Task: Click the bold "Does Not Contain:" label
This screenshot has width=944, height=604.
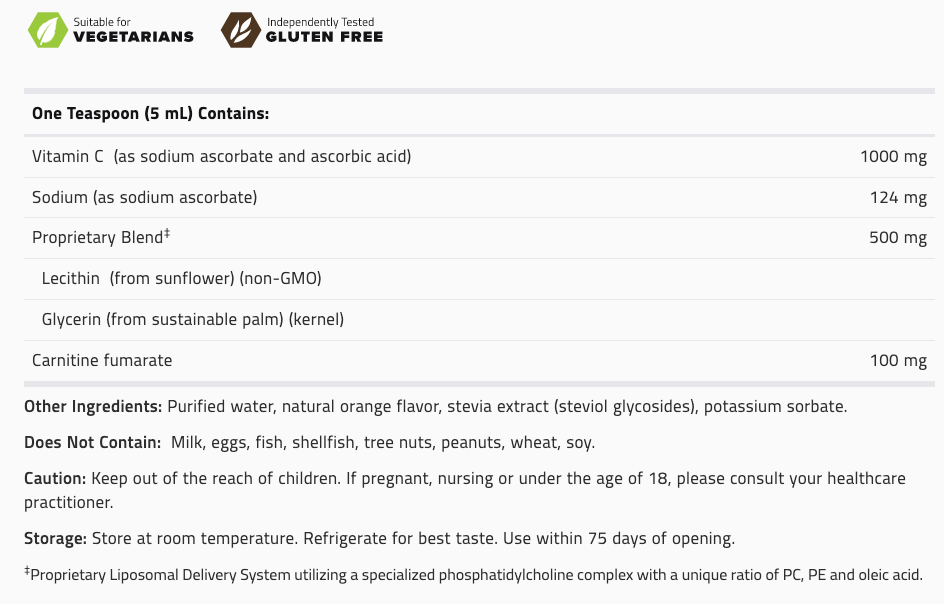Action: (x=93, y=442)
